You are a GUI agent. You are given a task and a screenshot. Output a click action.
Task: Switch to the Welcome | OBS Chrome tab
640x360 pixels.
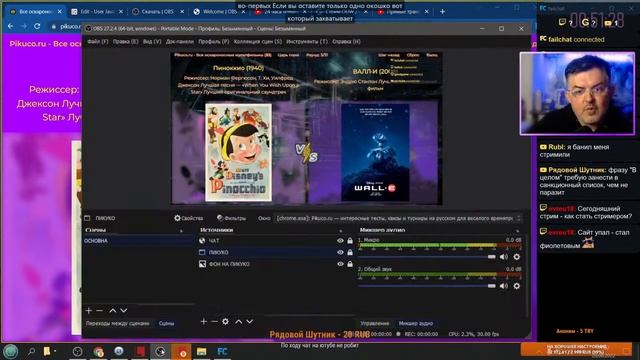click(x=219, y=12)
